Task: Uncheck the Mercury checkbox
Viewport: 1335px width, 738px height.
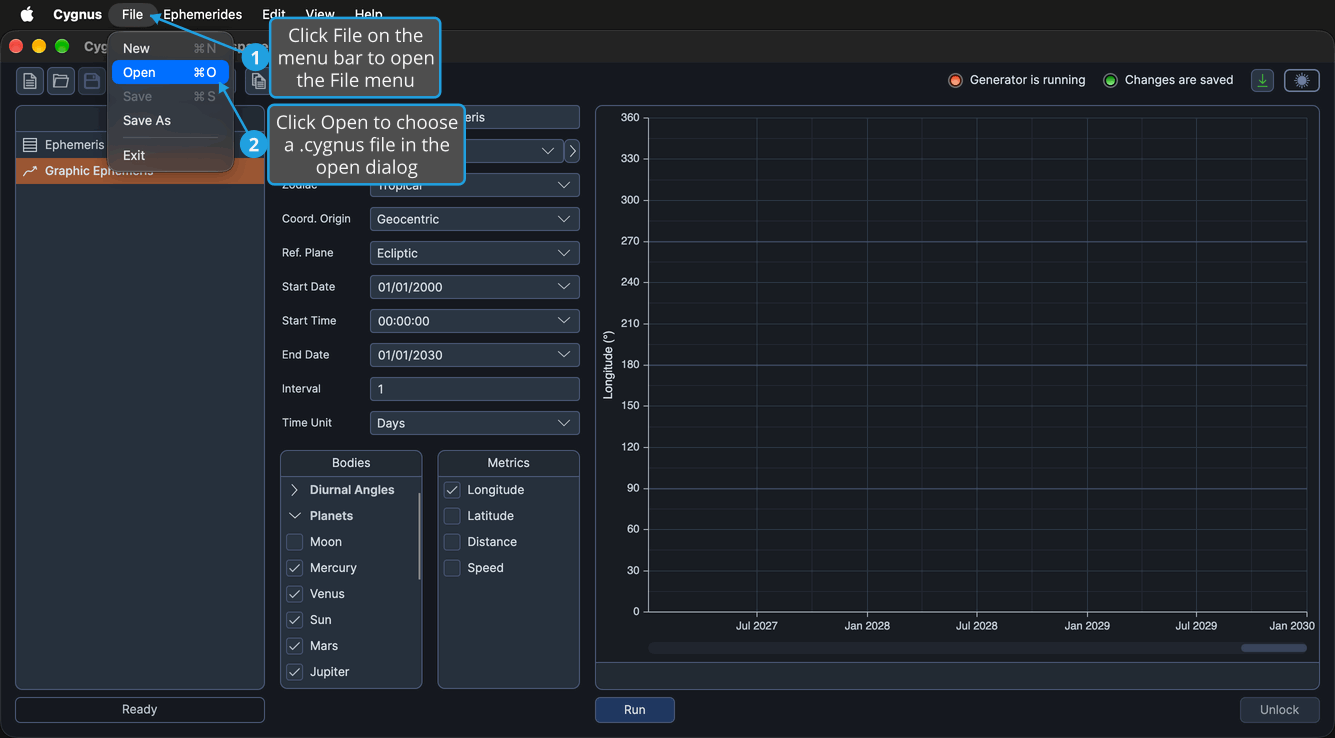Action: [x=295, y=568]
